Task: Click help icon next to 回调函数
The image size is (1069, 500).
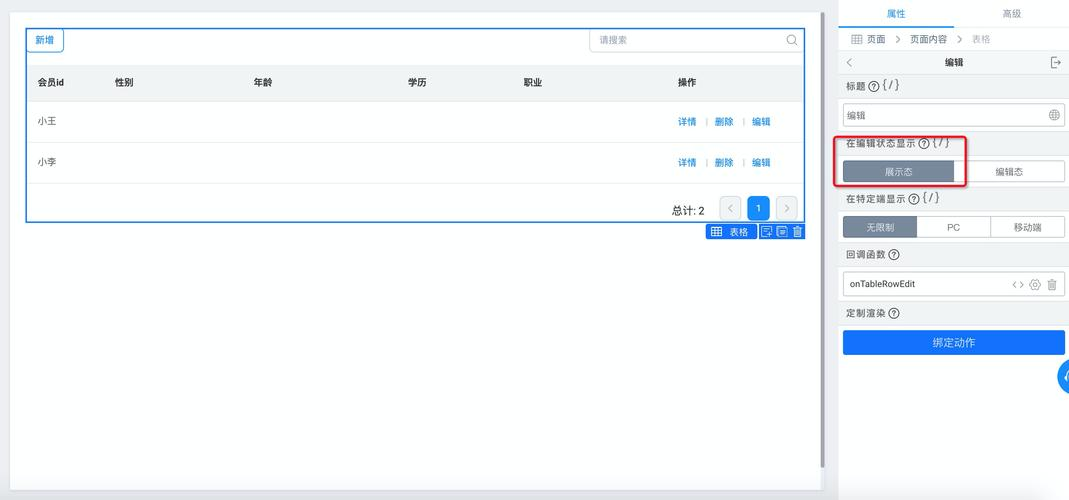Action: point(894,254)
